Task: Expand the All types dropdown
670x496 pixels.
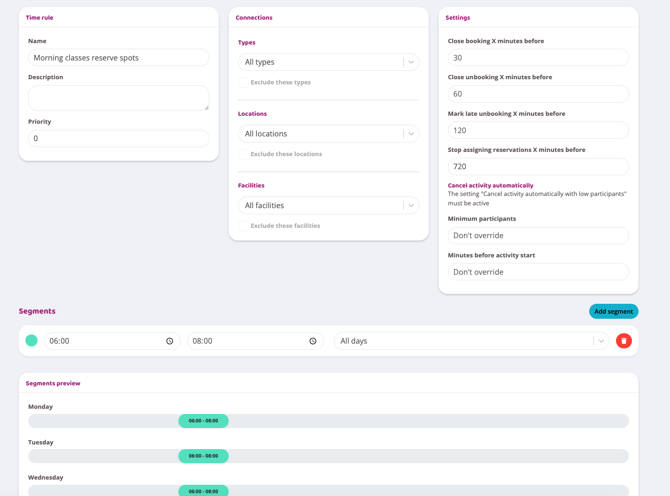Action: pos(328,62)
